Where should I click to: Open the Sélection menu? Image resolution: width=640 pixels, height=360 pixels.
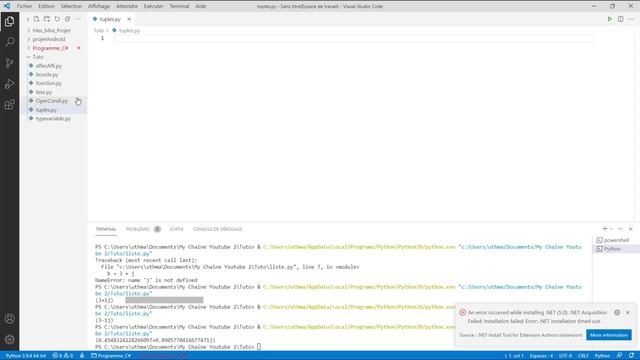coord(71,6)
